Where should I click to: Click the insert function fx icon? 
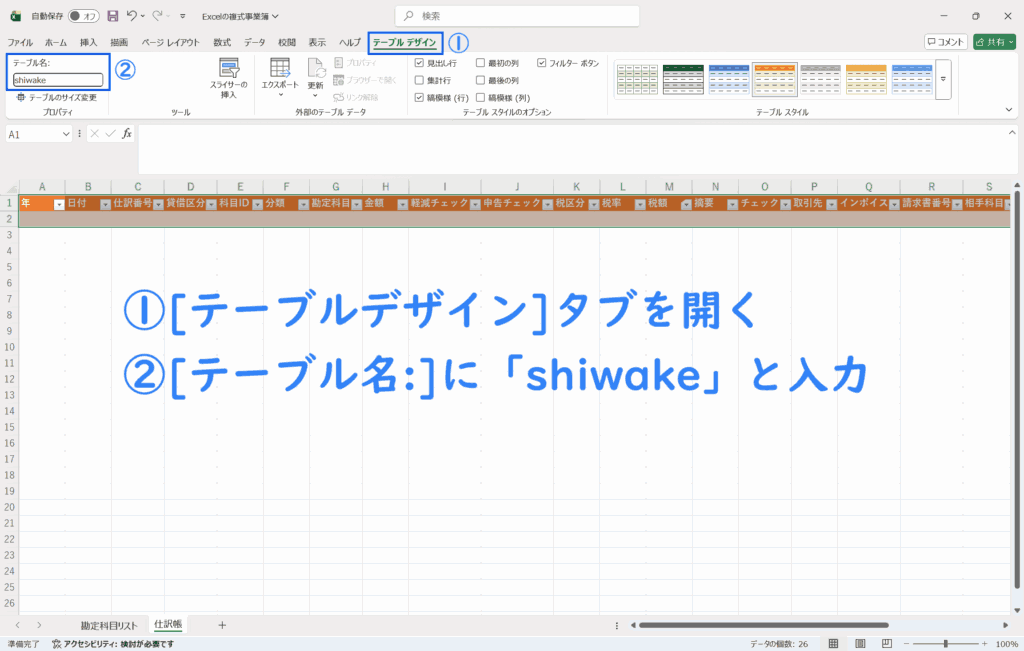tap(127, 133)
